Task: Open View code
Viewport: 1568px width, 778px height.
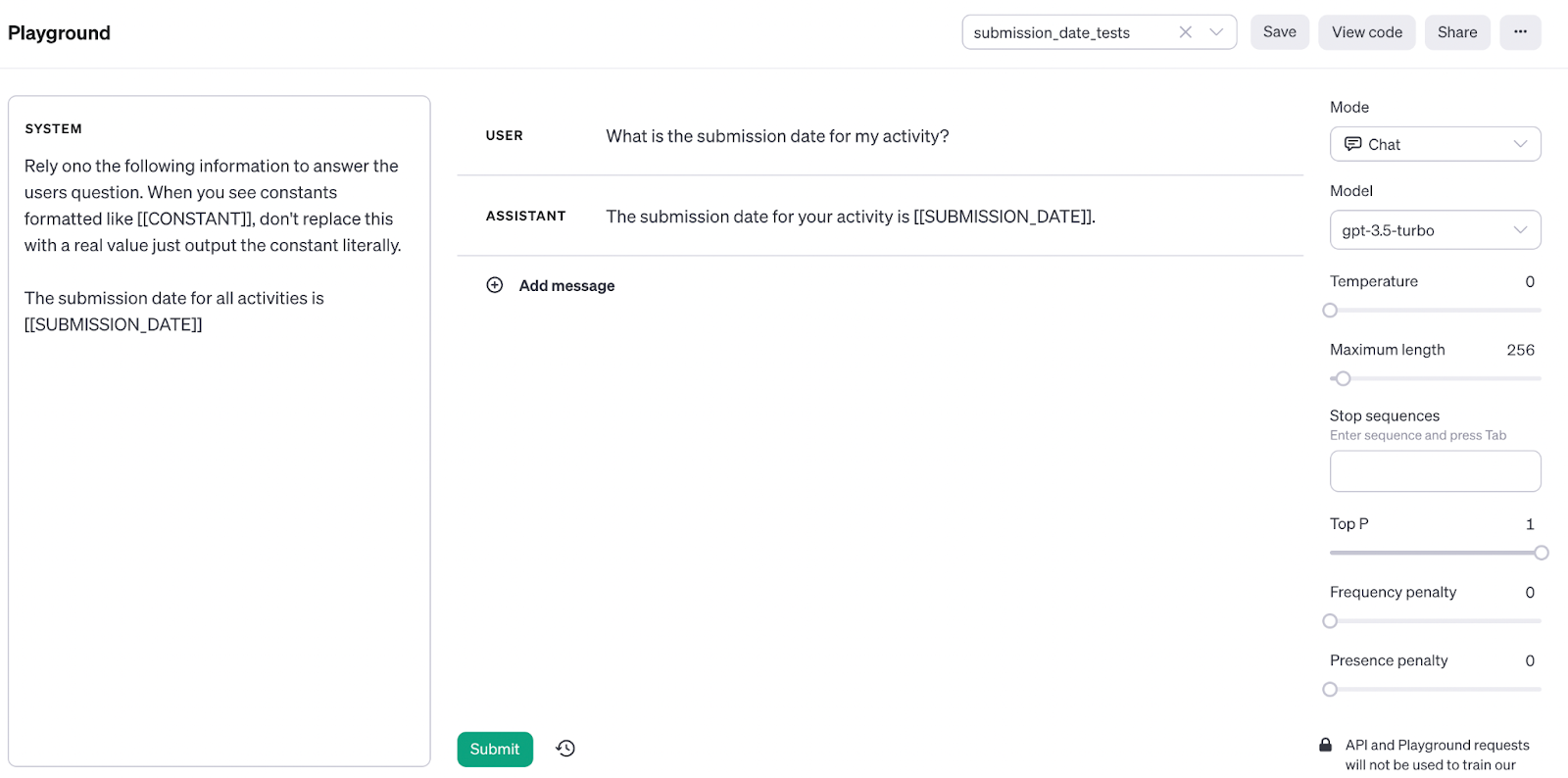Action: click(1366, 32)
